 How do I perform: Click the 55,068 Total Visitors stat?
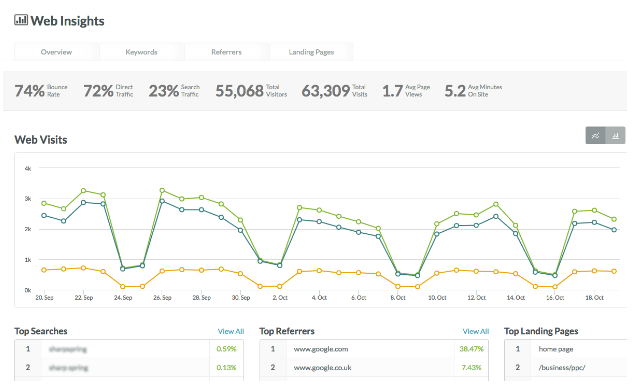pos(251,91)
